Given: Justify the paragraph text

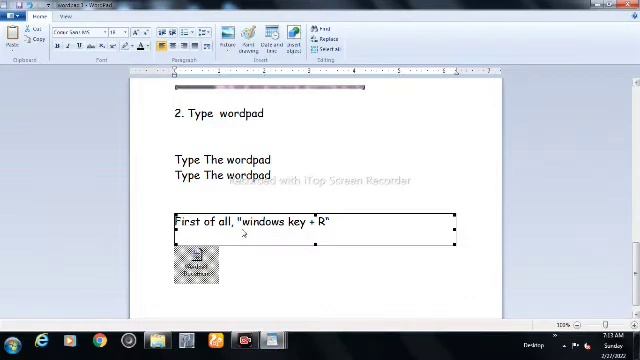Looking at the screenshot, I should tap(195, 46).
